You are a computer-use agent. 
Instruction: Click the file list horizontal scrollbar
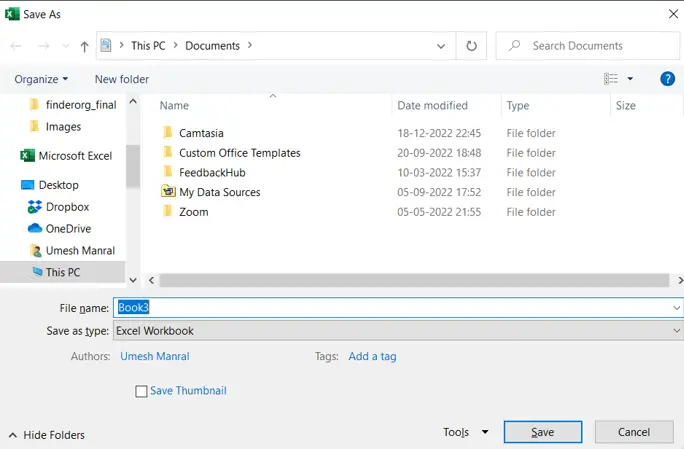point(414,280)
